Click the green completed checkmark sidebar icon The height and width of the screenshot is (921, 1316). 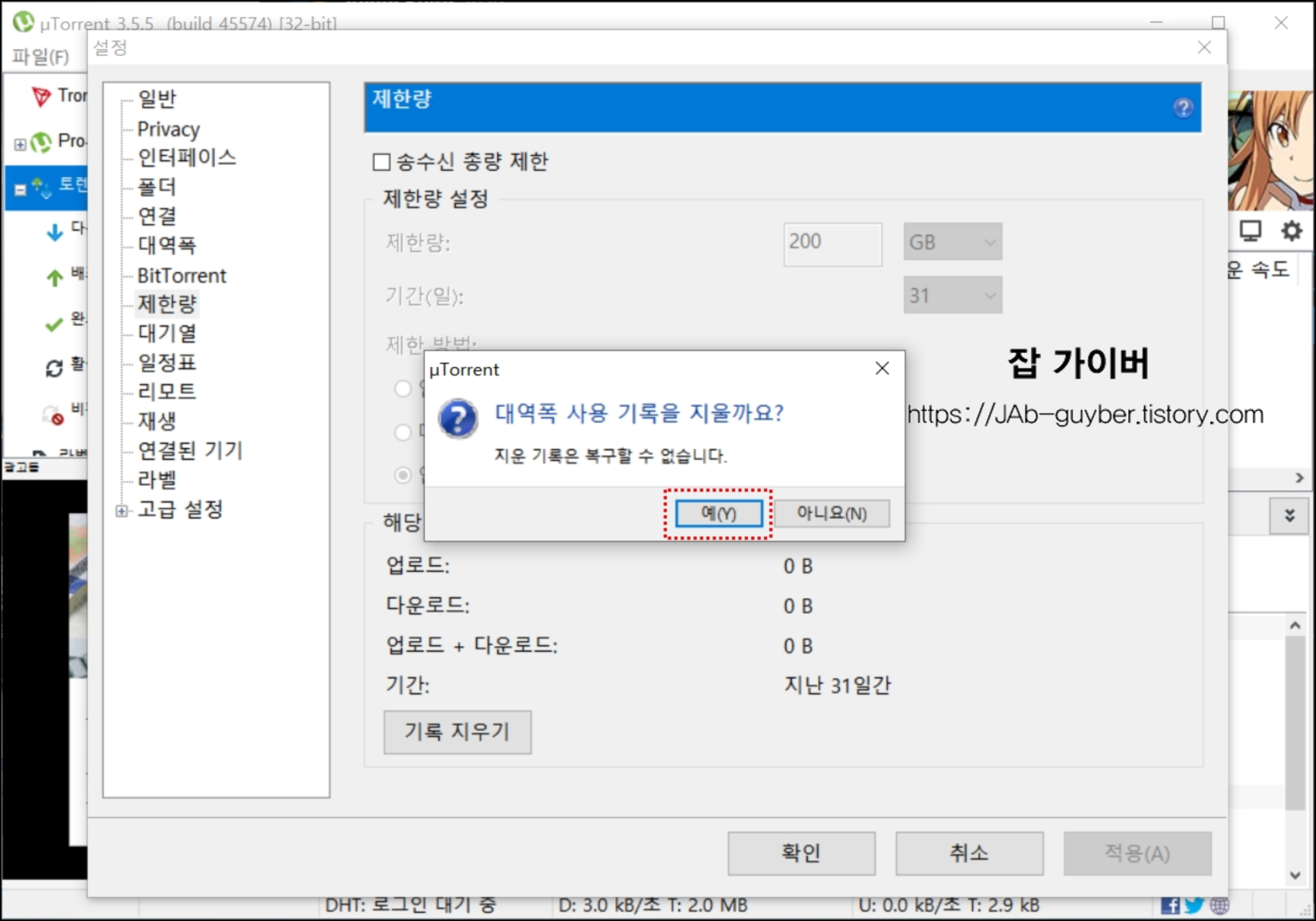[x=54, y=324]
